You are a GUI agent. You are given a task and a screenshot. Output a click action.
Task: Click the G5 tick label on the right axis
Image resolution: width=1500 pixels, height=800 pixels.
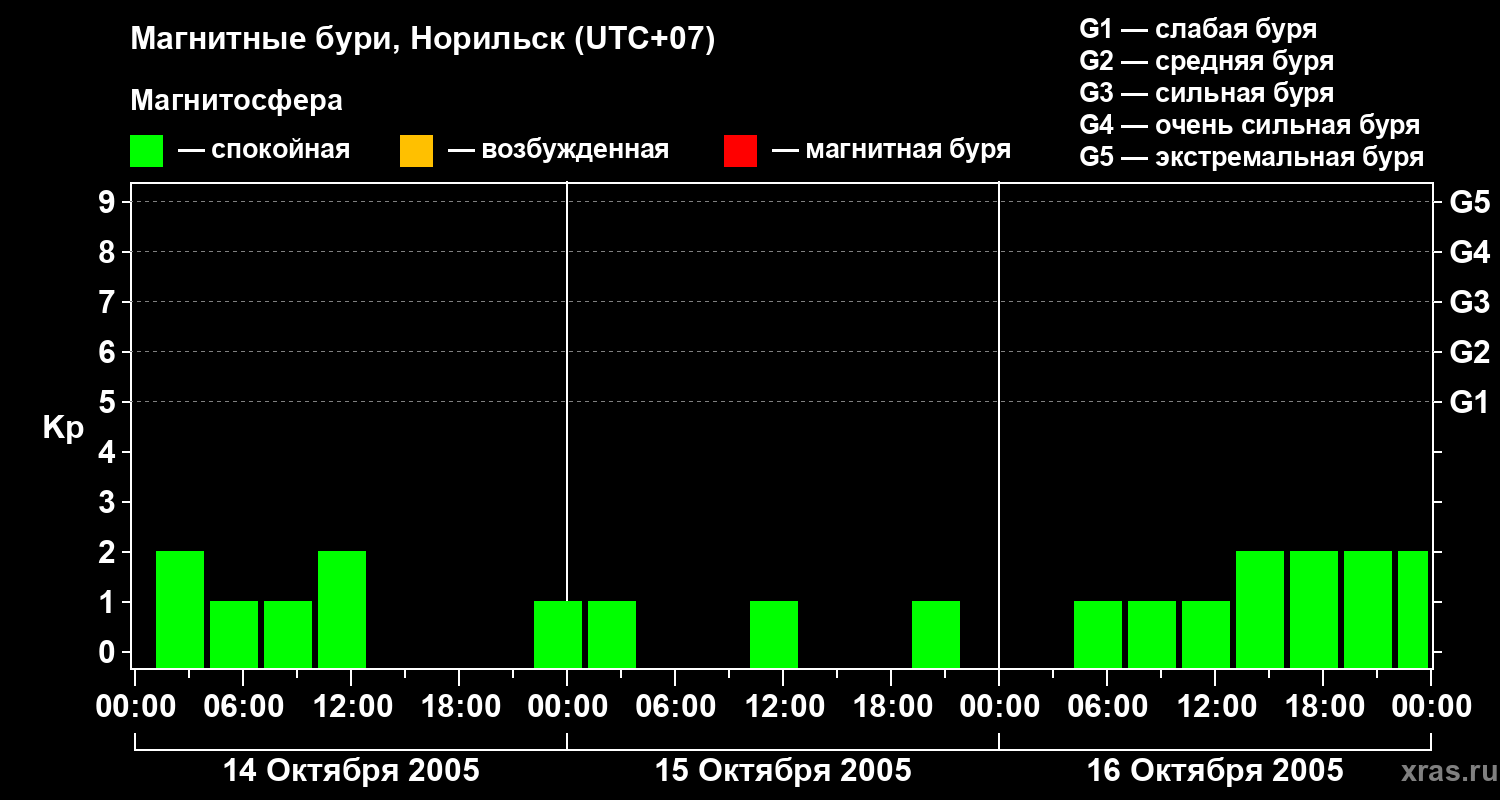click(1469, 202)
